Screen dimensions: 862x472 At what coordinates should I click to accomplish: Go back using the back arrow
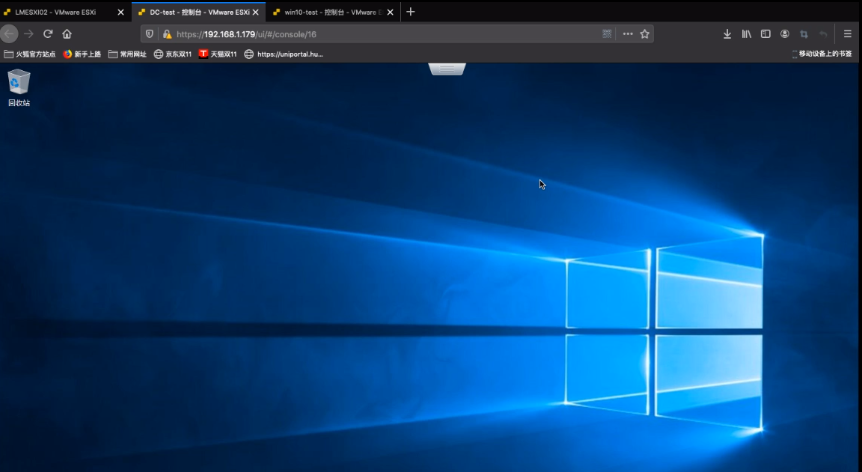(x=9, y=34)
